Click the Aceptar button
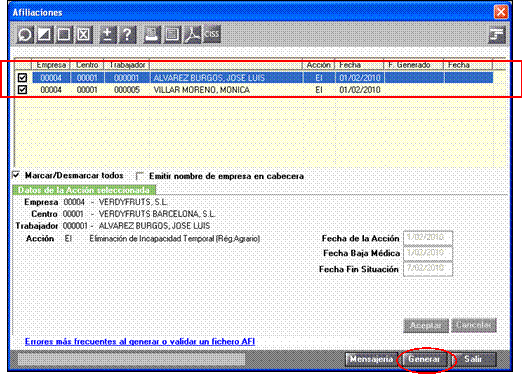 pyautogui.click(x=426, y=325)
